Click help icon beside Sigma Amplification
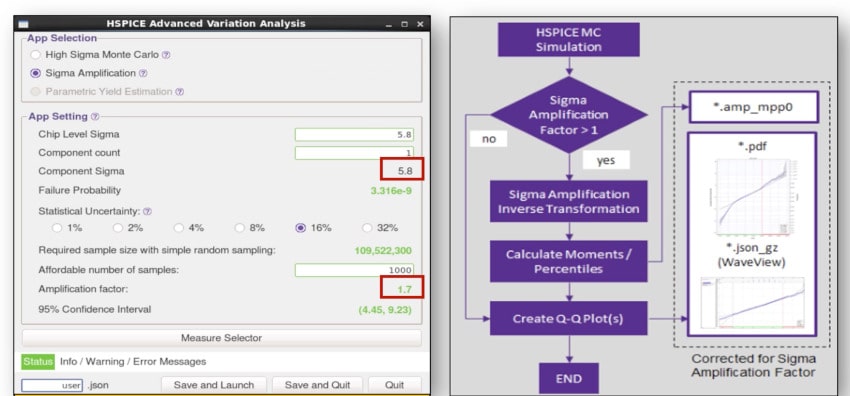The width and height of the screenshot is (850, 396). [143, 73]
